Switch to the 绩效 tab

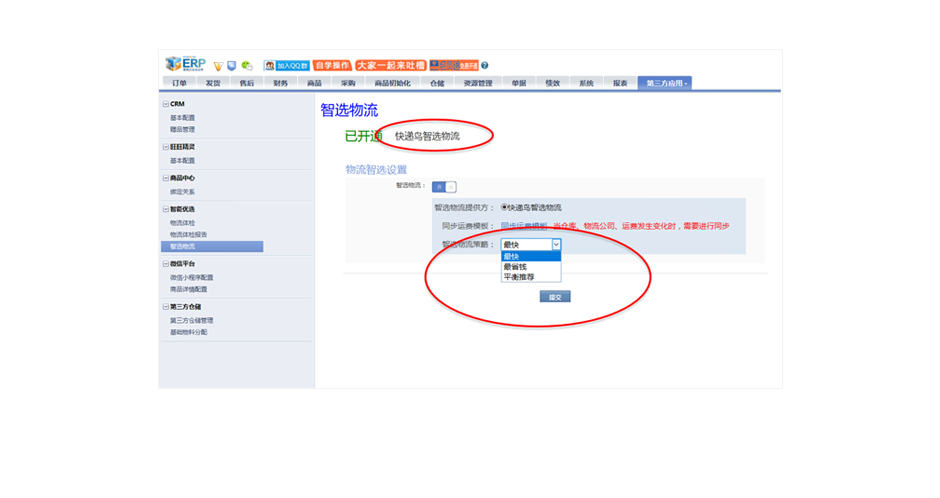[x=552, y=83]
